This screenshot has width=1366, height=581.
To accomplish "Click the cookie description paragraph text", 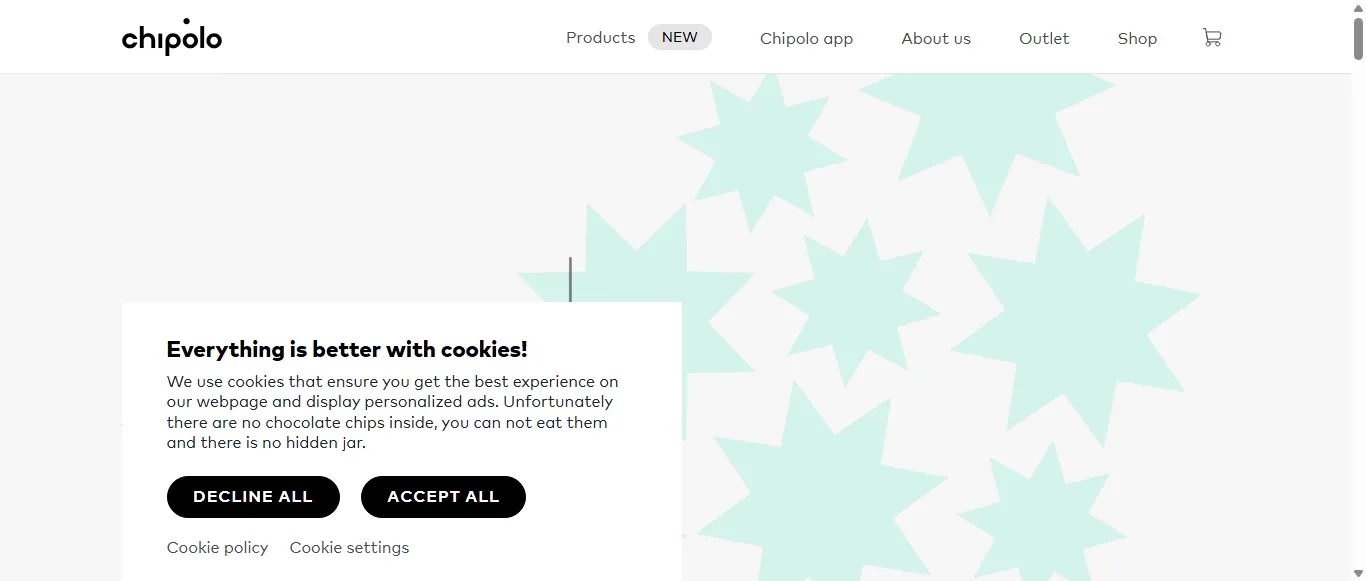I will tap(392, 412).
